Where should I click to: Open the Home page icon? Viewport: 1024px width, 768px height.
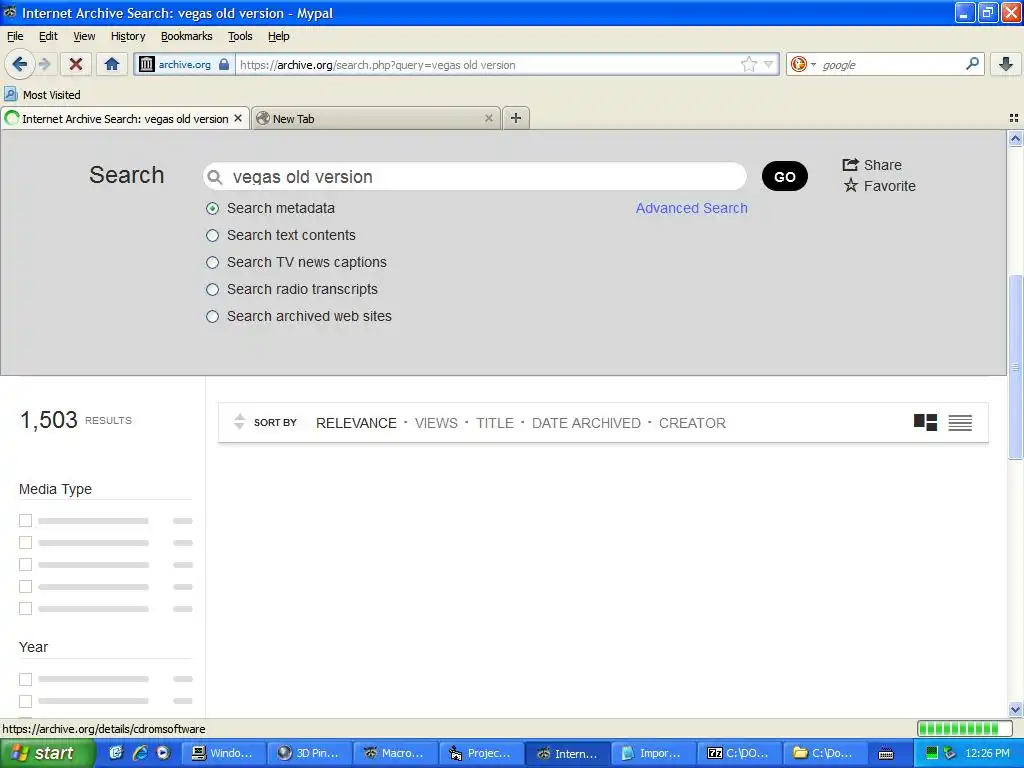(112, 64)
